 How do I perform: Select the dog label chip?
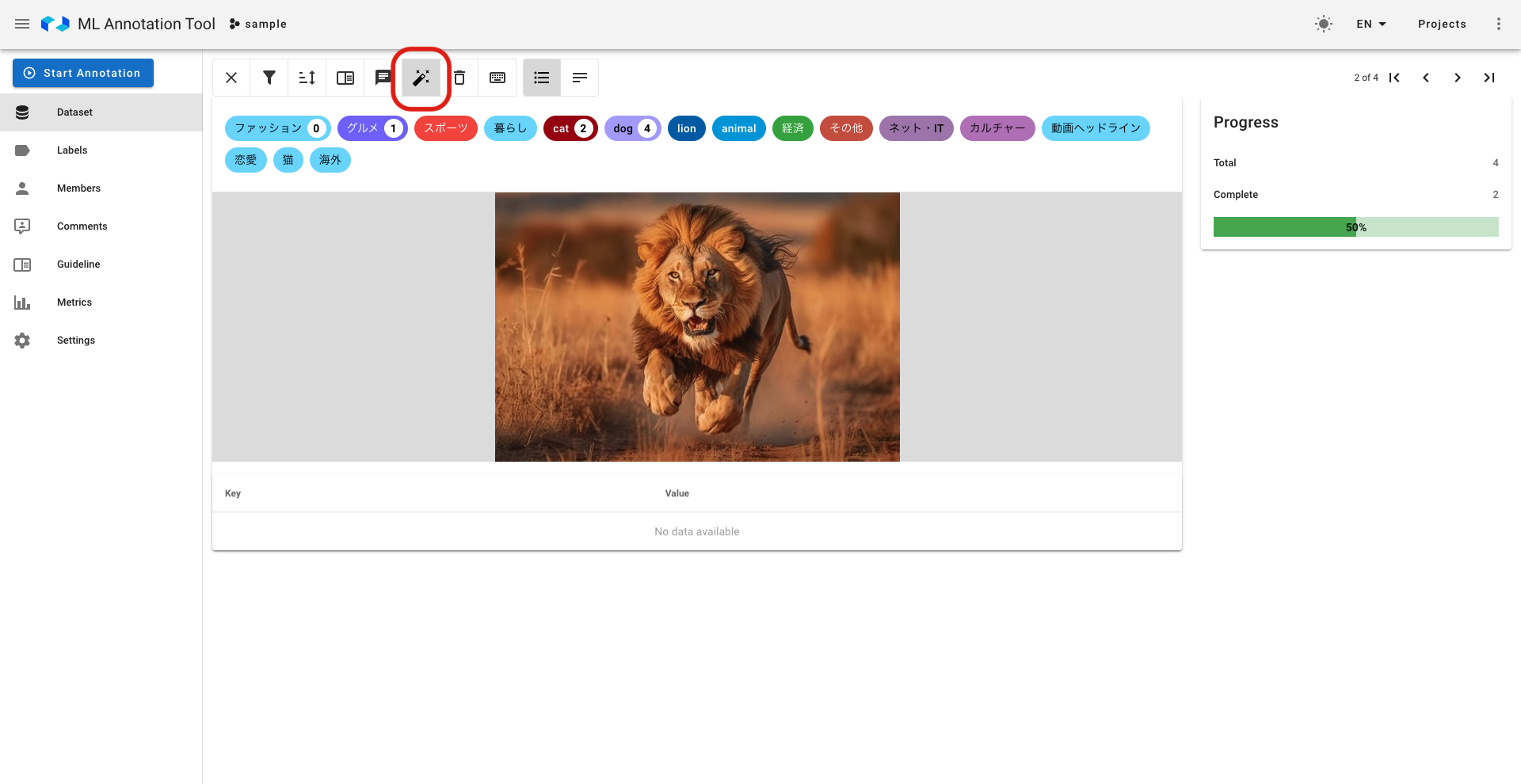[633, 128]
